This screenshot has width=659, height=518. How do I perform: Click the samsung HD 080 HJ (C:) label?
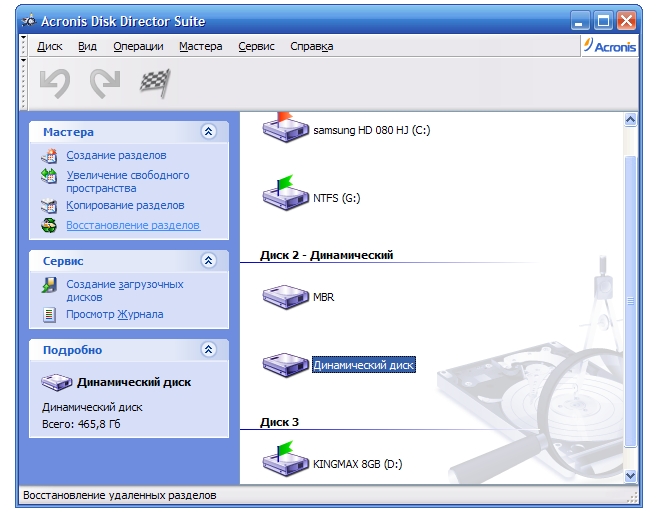coord(372,130)
